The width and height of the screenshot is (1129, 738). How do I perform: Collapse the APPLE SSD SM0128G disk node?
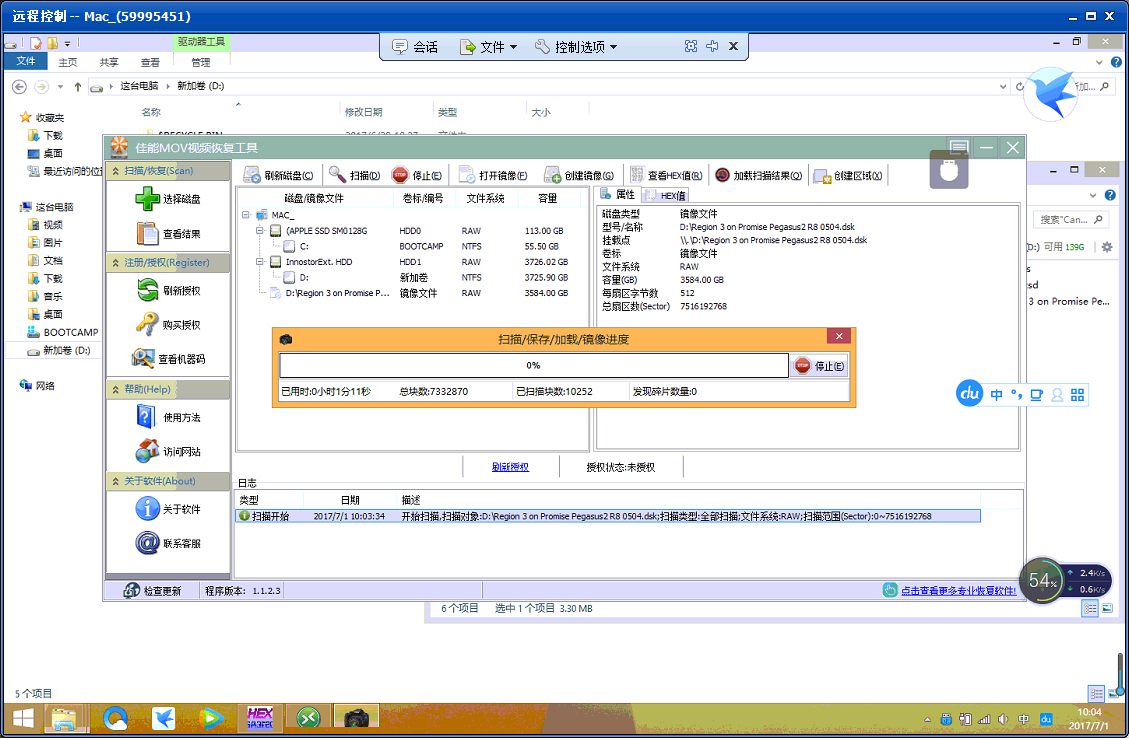click(x=260, y=231)
